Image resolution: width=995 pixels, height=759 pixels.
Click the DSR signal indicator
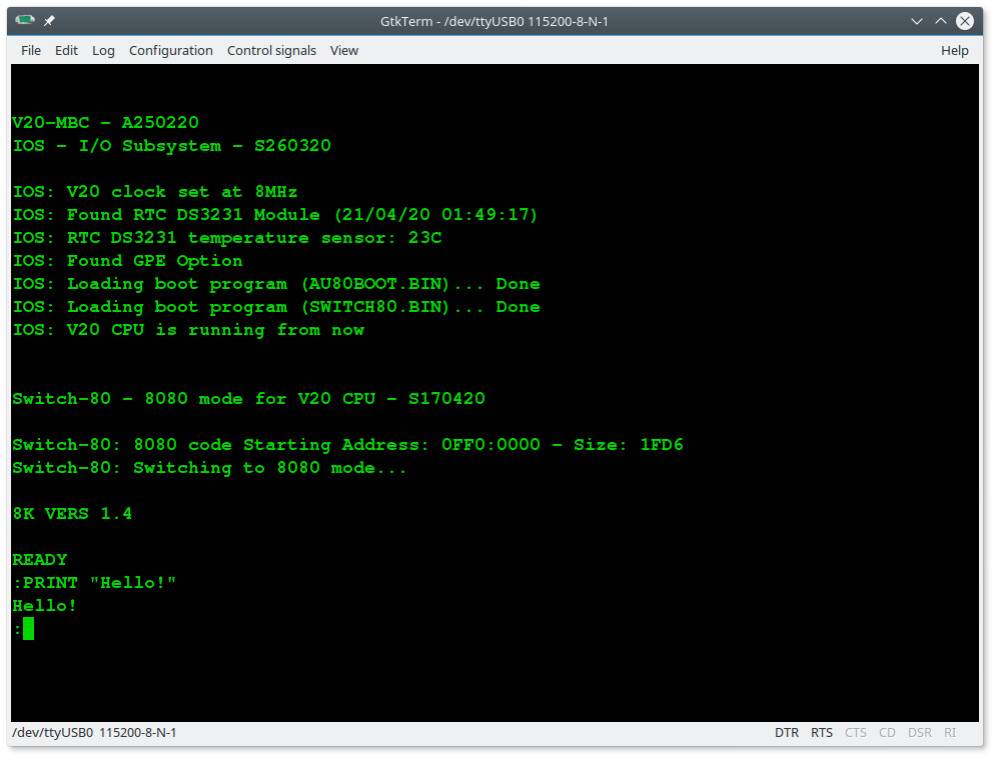coord(919,733)
